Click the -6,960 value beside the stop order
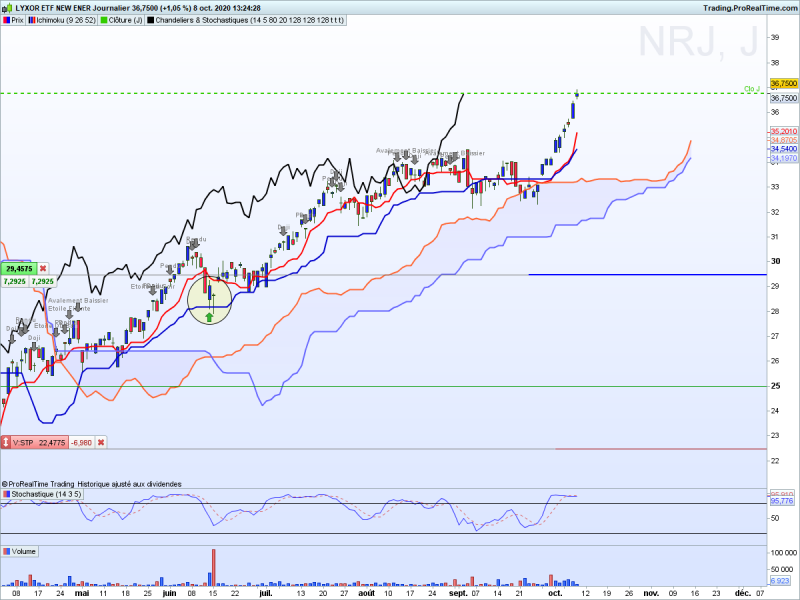The width and height of the screenshot is (800, 600). pos(82,442)
